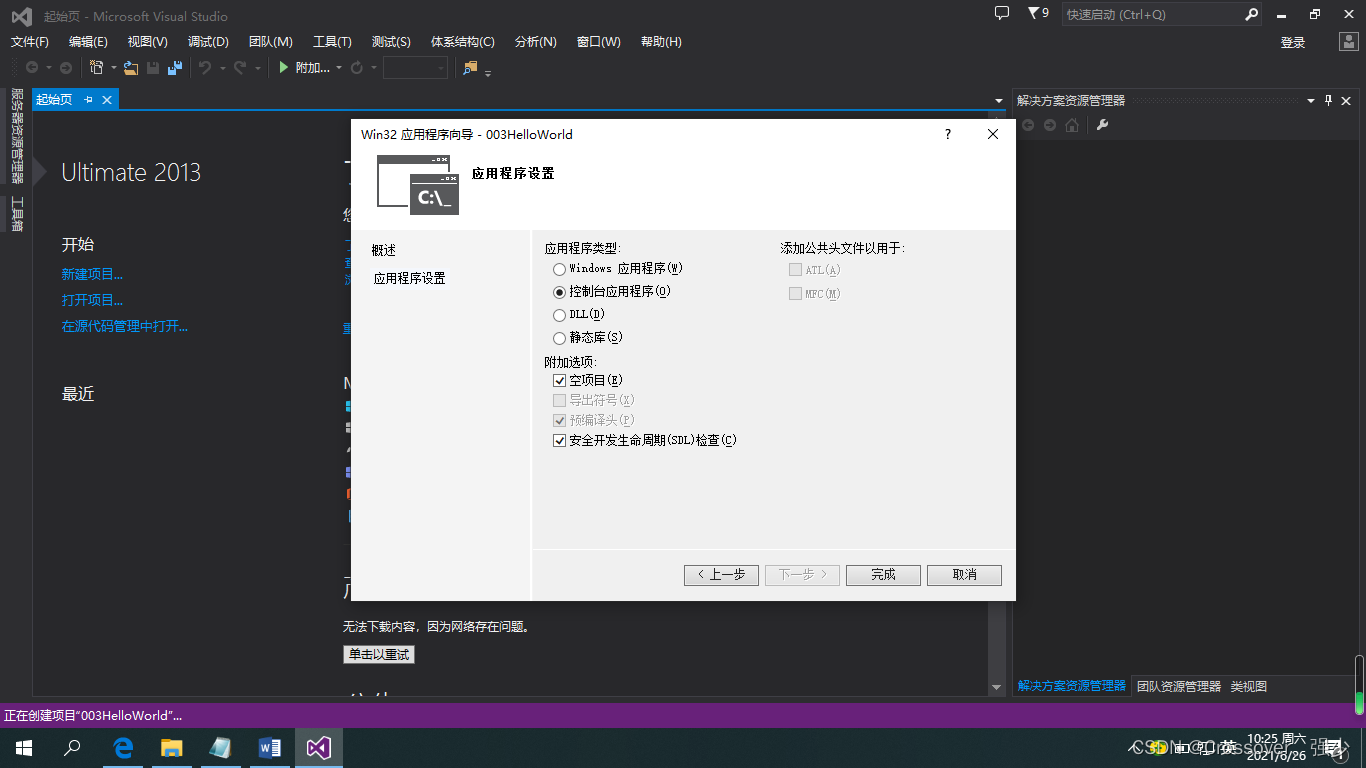Toggle the ATL(A) checkbox
The width and height of the screenshot is (1366, 768).
[795, 270]
